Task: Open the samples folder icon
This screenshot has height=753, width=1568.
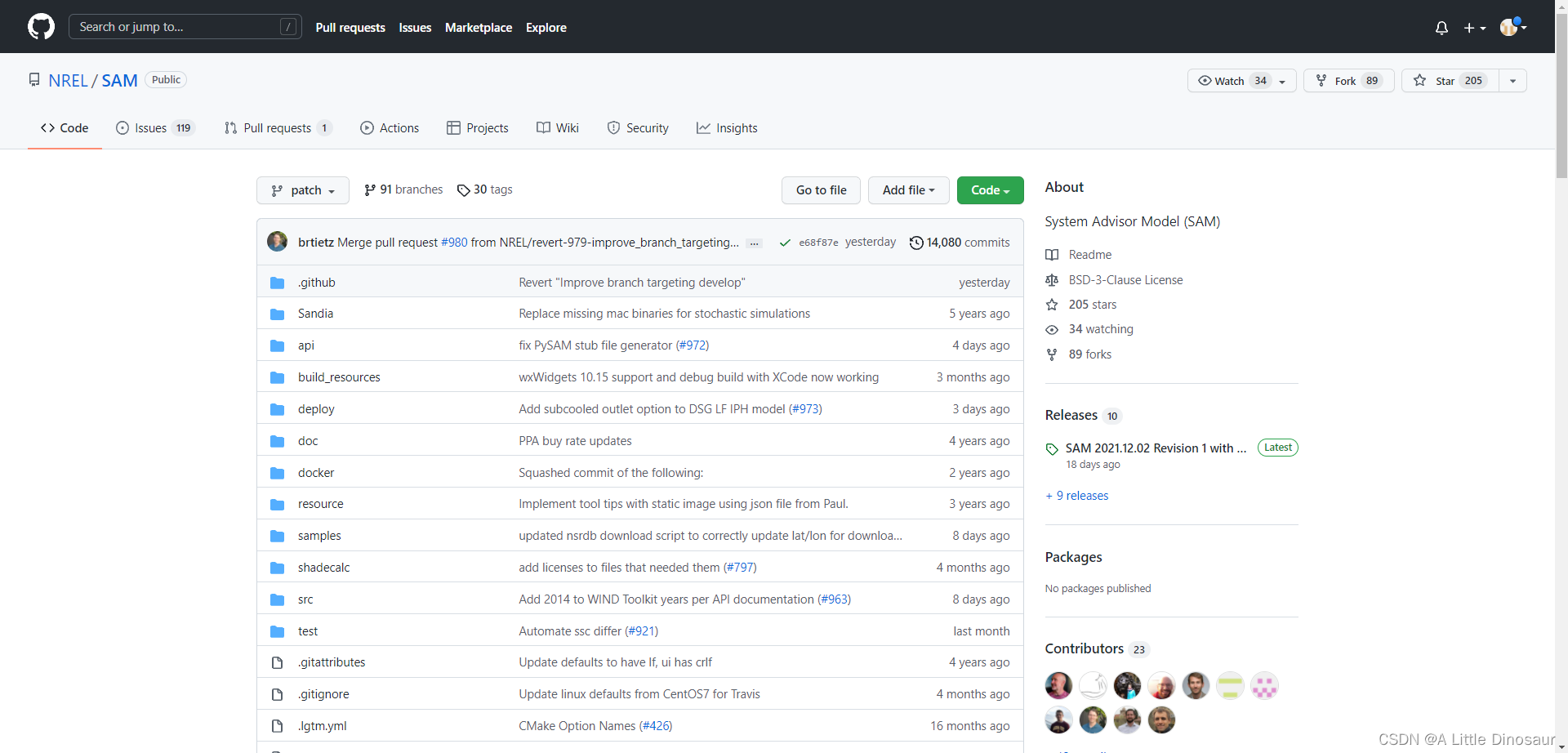Action: (278, 537)
